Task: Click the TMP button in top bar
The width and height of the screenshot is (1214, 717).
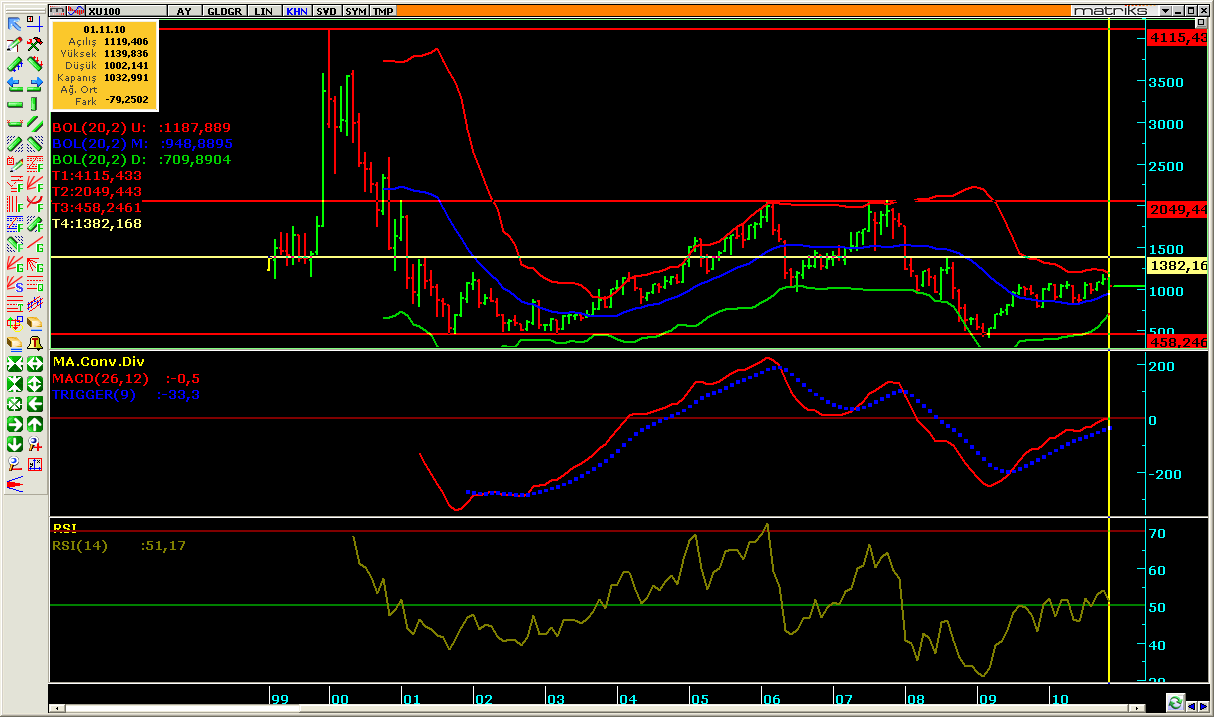Action: 382,11
